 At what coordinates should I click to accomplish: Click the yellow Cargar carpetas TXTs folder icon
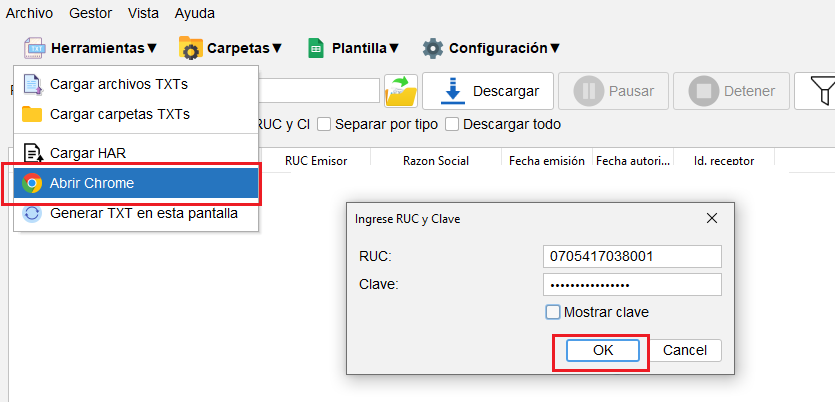[x=32, y=114]
